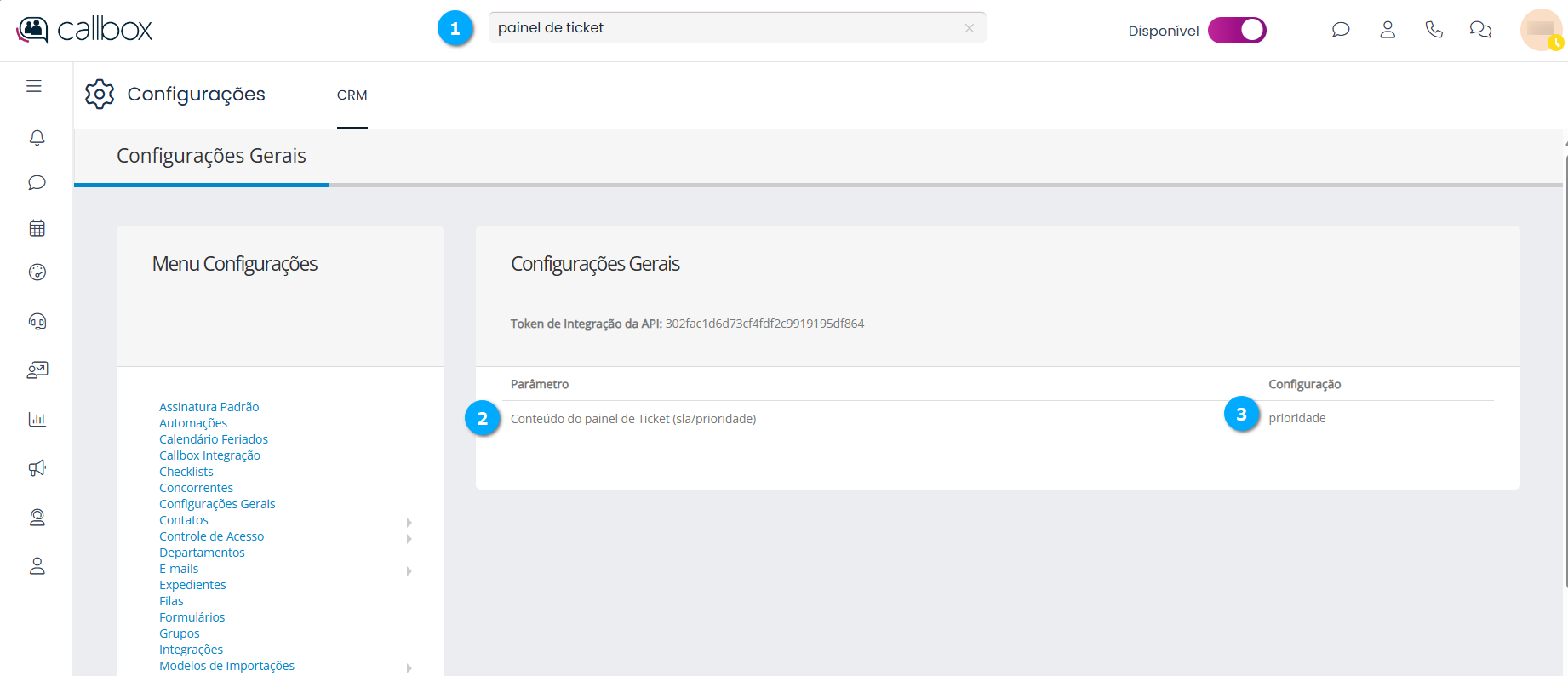Image resolution: width=1568 pixels, height=676 pixels.
Task: Open the Automações link
Action: pos(193,423)
